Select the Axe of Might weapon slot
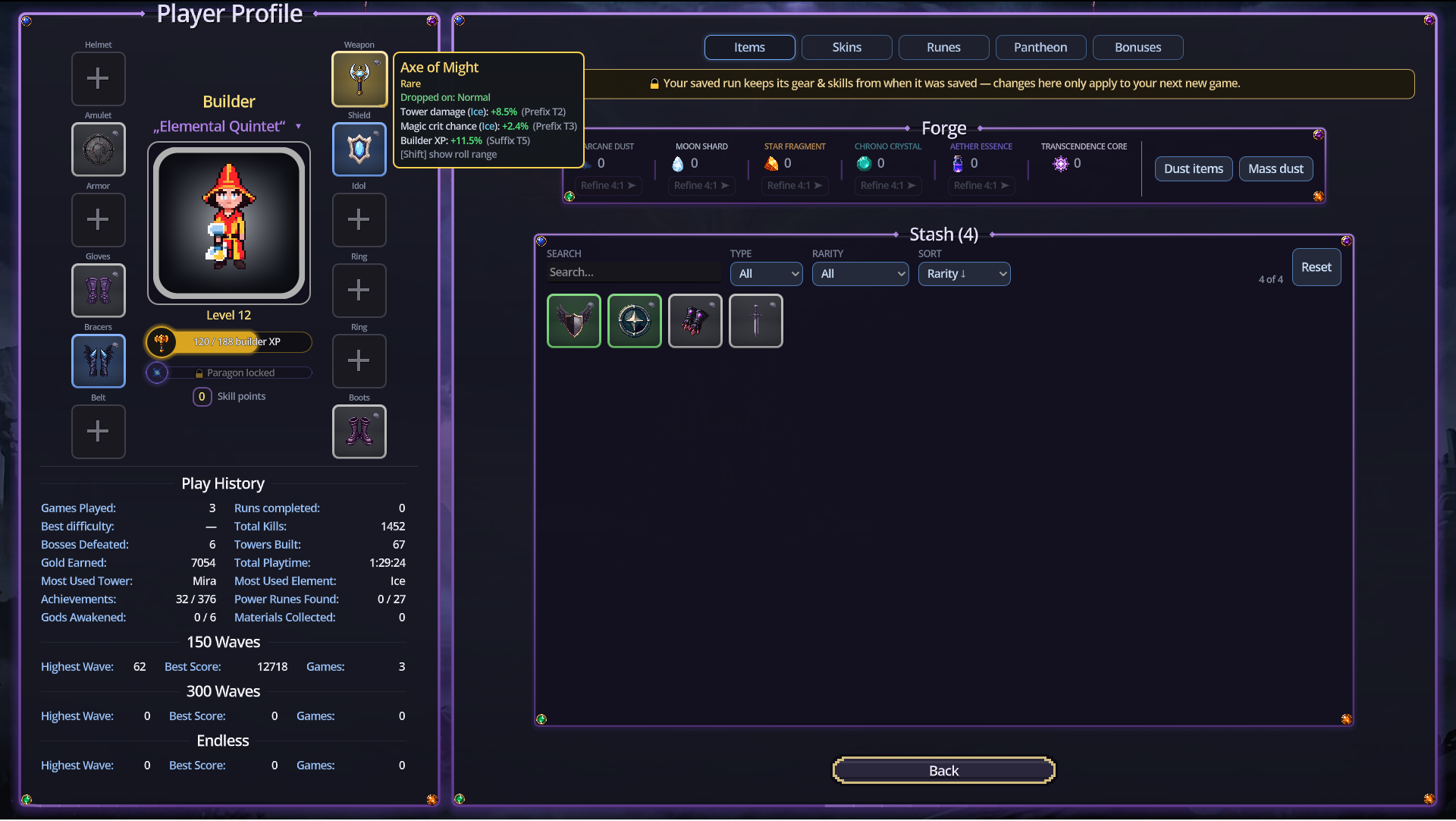The image size is (1456, 821). tap(359, 79)
